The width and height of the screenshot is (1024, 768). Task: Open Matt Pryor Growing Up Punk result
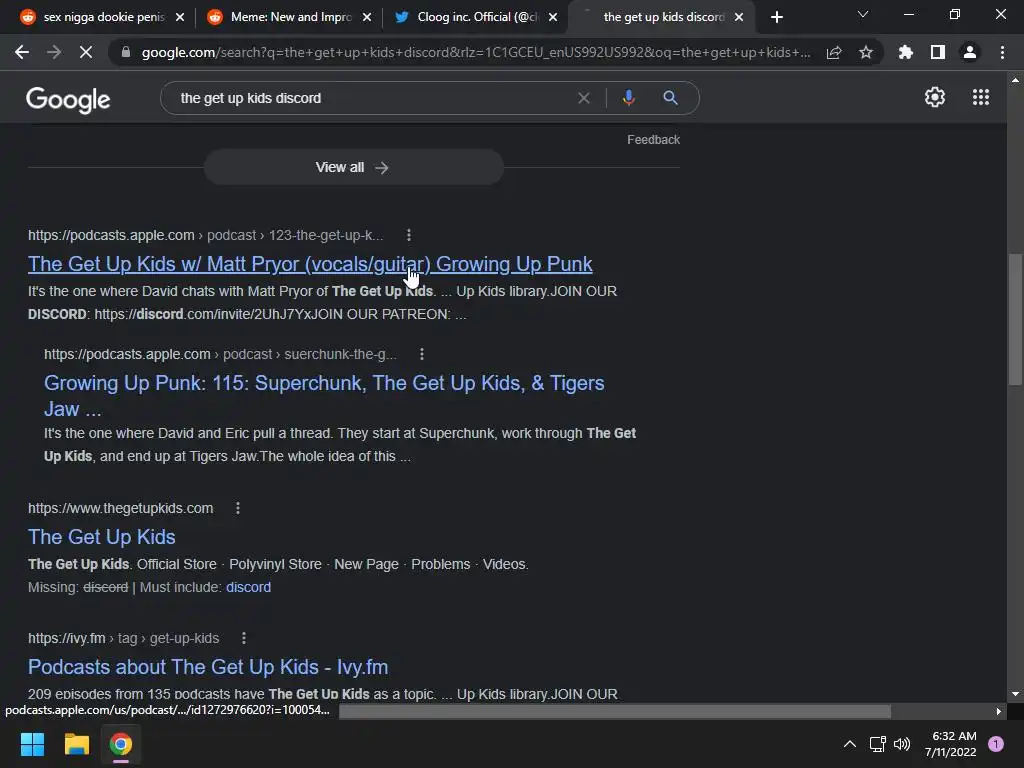coord(310,264)
